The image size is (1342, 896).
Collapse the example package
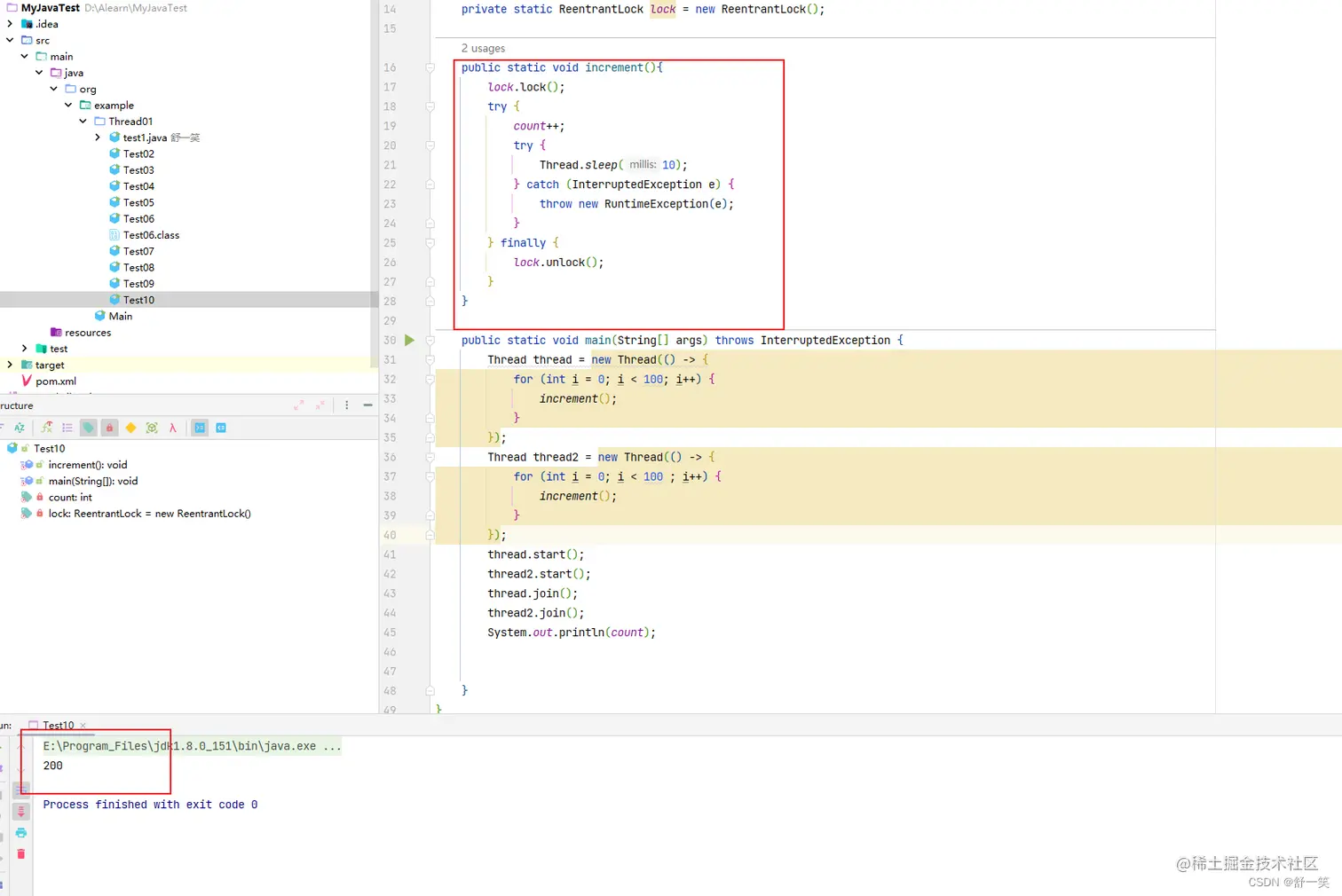click(x=68, y=105)
